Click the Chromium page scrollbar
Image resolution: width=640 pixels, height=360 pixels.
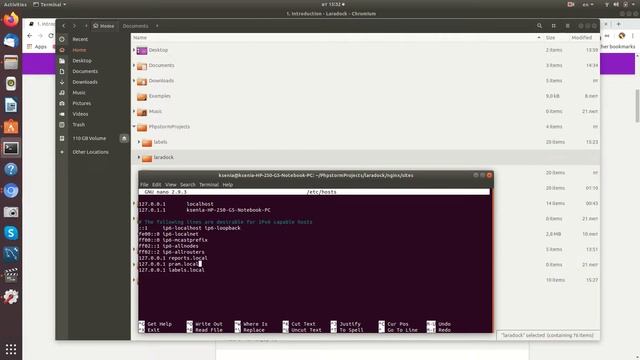pos(637,105)
